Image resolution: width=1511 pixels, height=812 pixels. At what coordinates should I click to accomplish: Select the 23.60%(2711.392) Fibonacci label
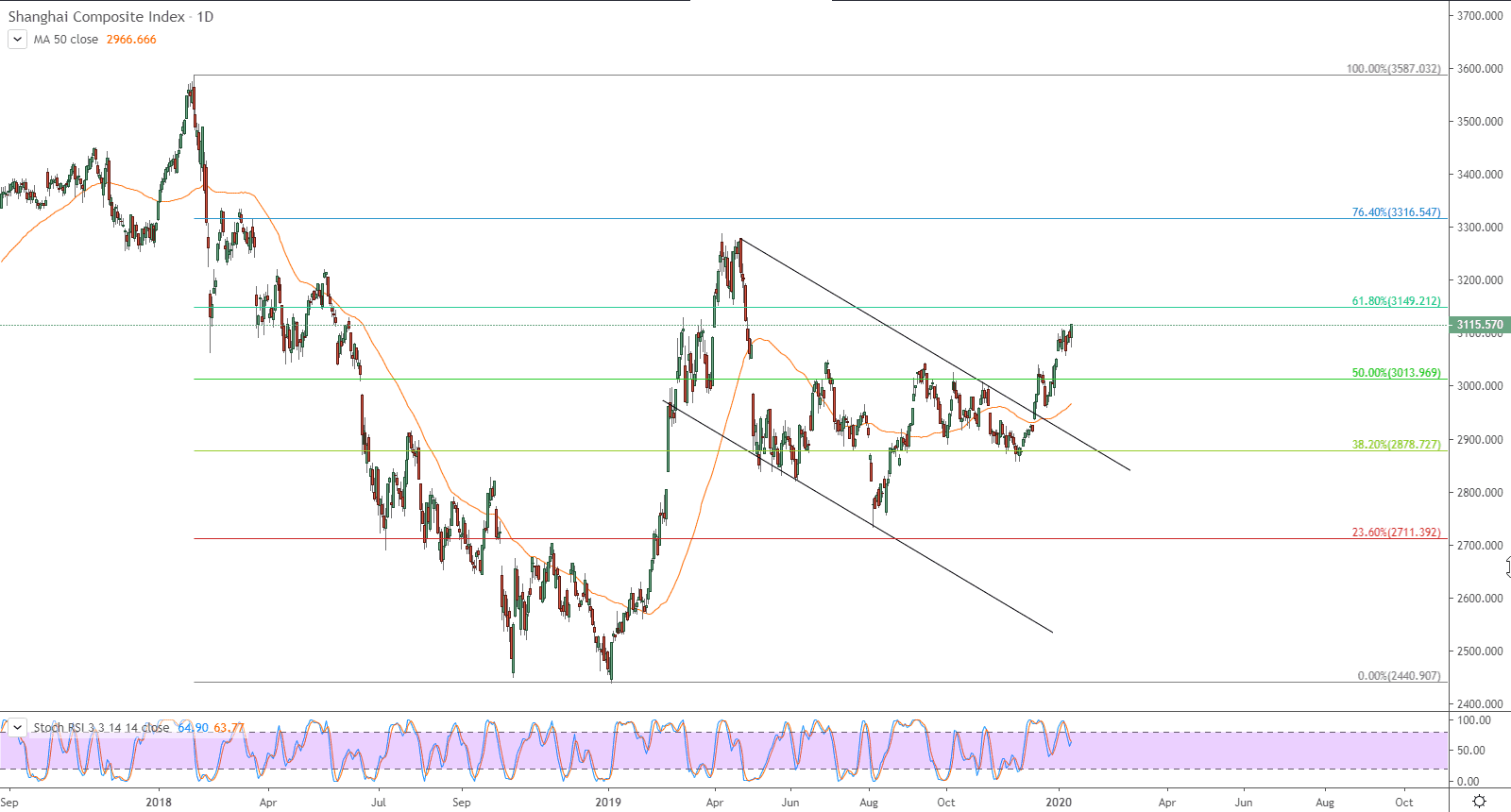[1397, 533]
